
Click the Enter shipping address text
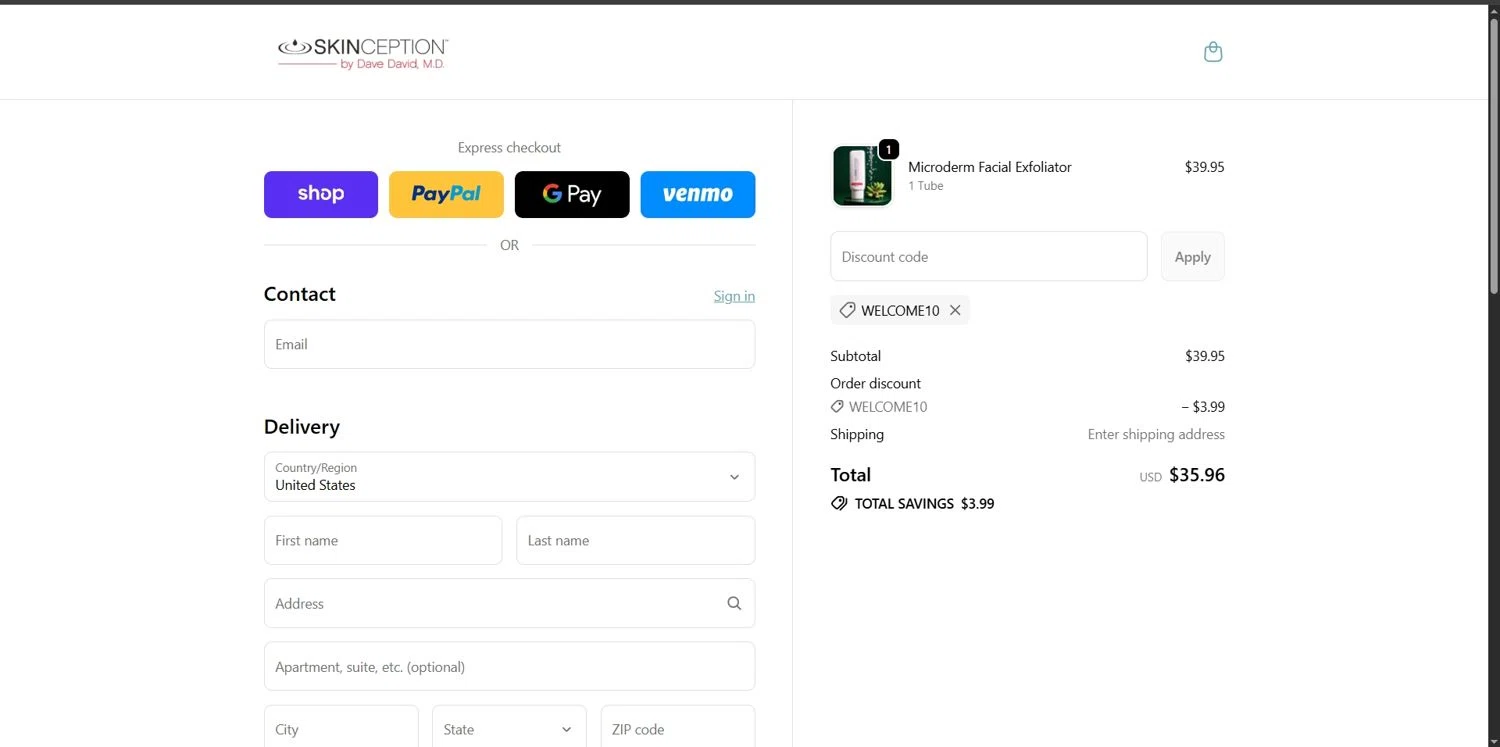pos(1156,434)
